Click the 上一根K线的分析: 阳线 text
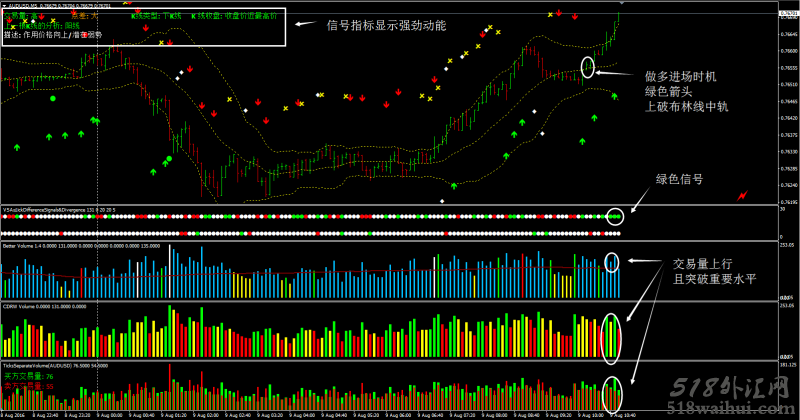The height and width of the screenshot is (420, 800). (42, 26)
